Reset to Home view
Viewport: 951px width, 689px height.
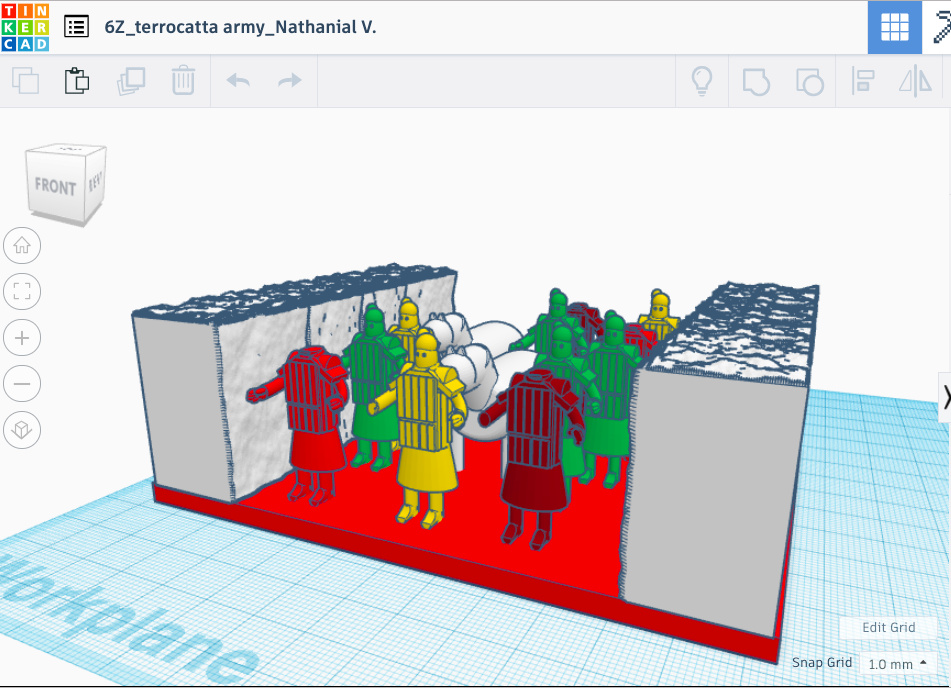(22, 244)
